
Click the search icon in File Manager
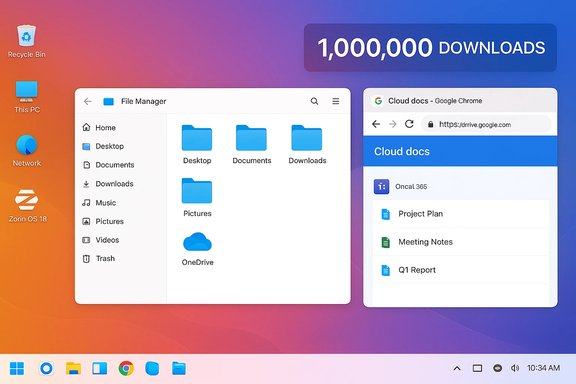coord(314,101)
